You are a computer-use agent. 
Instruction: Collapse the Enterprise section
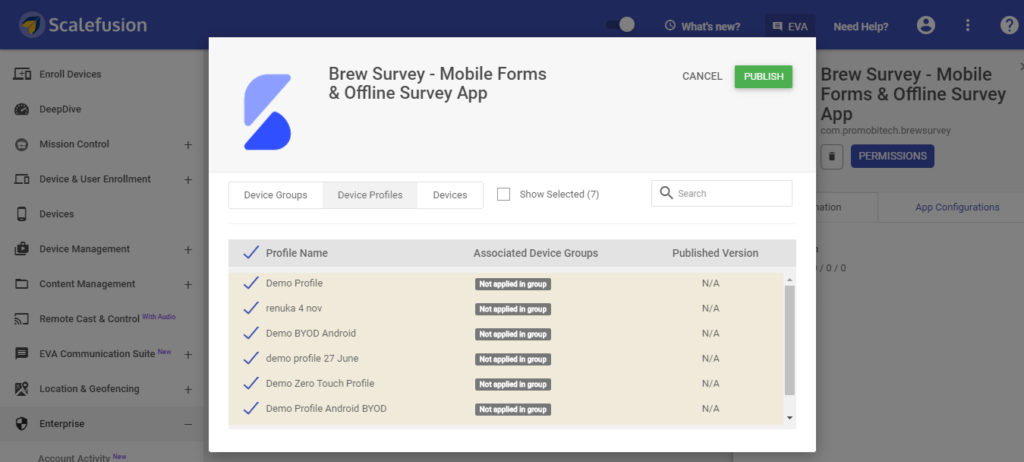click(188, 424)
